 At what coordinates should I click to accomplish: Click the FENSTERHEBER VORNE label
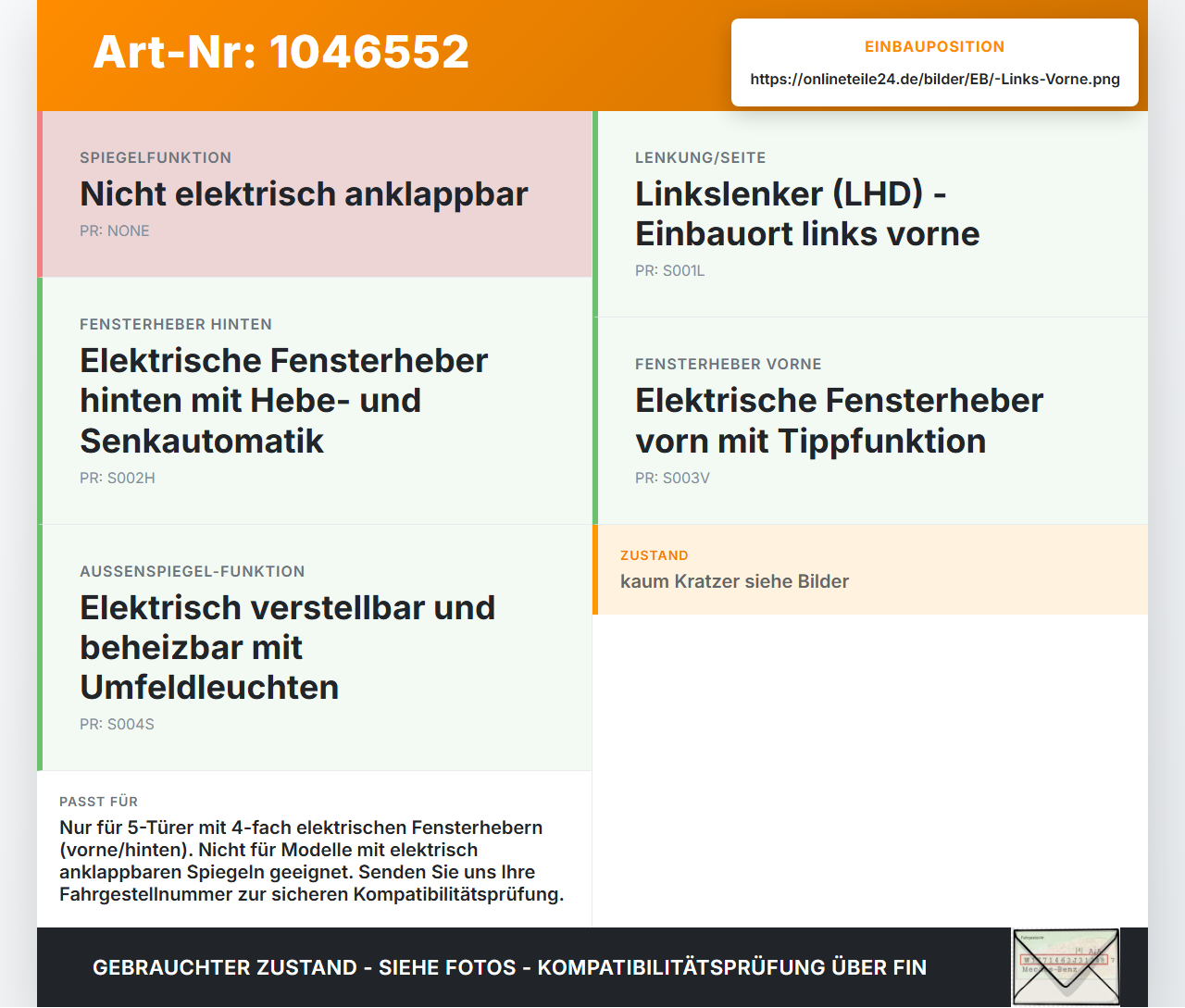729,364
